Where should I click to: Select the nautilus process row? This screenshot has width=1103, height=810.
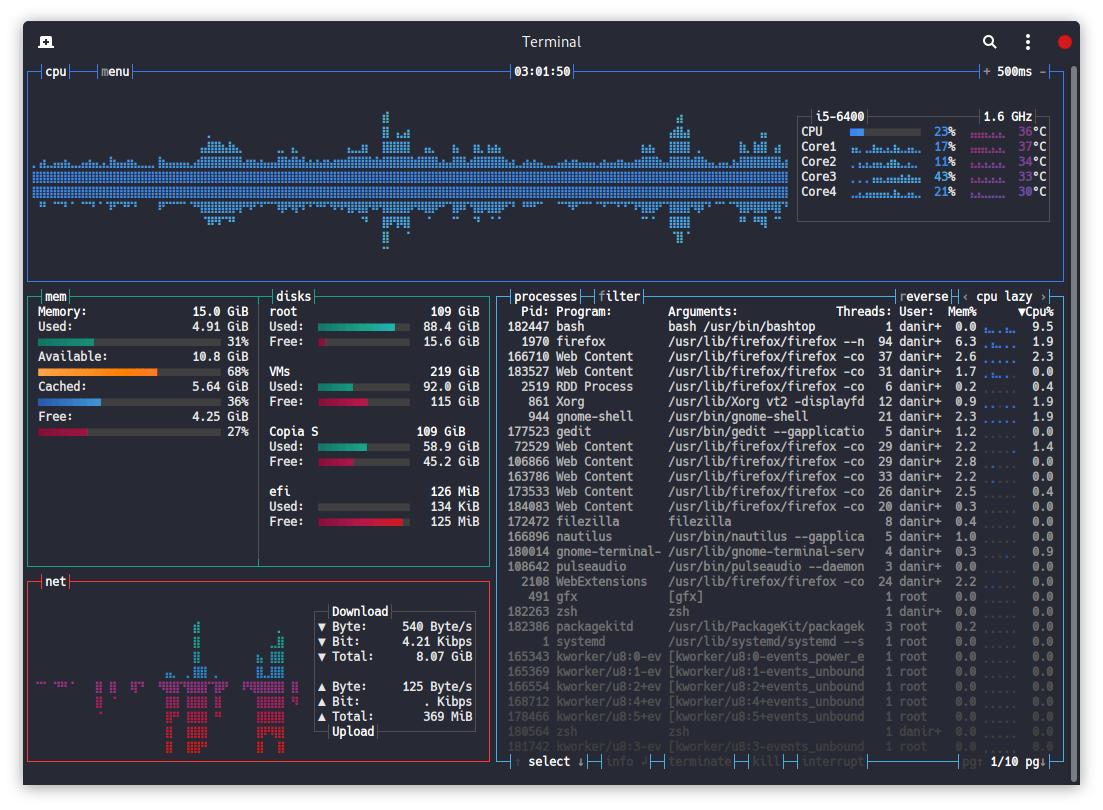[x=780, y=537]
